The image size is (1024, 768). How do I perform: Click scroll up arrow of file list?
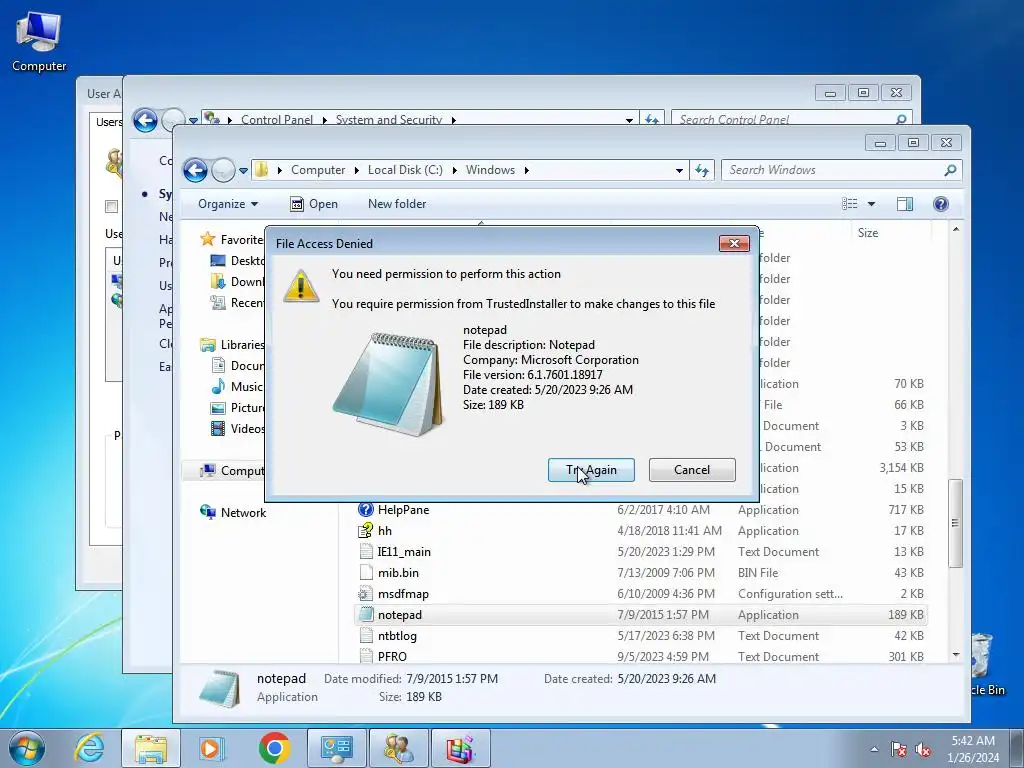tap(956, 230)
